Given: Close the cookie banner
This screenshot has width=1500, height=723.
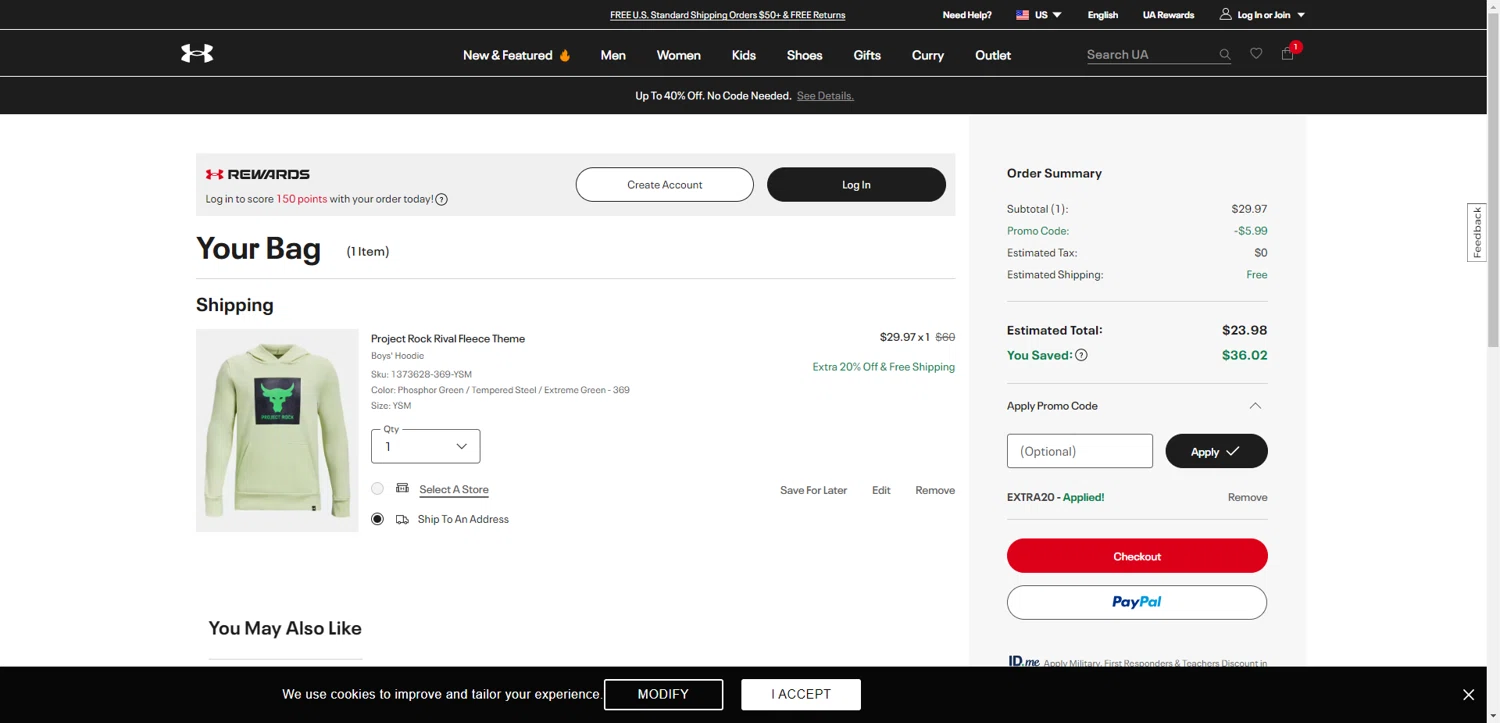Looking at the screenshot, I should click(1468, 695).
